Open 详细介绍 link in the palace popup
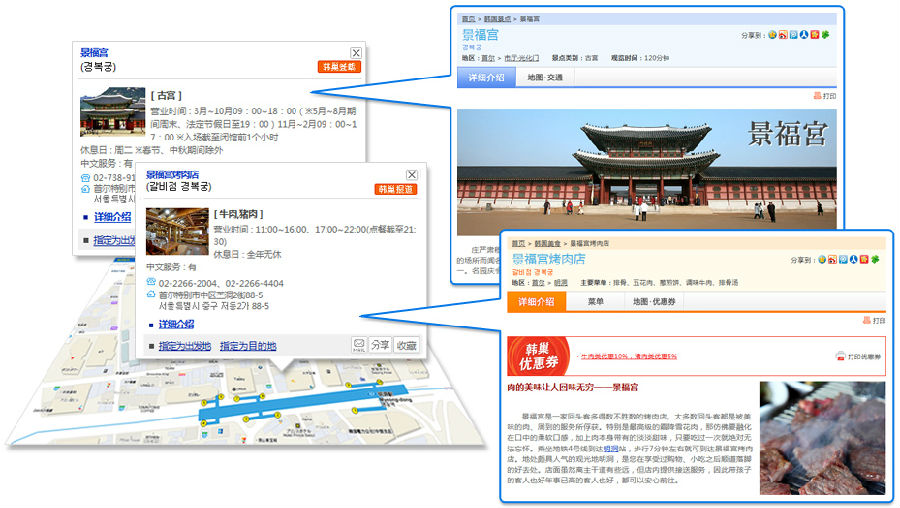Screen dimensions: 900x508 [x=112, y=217]
